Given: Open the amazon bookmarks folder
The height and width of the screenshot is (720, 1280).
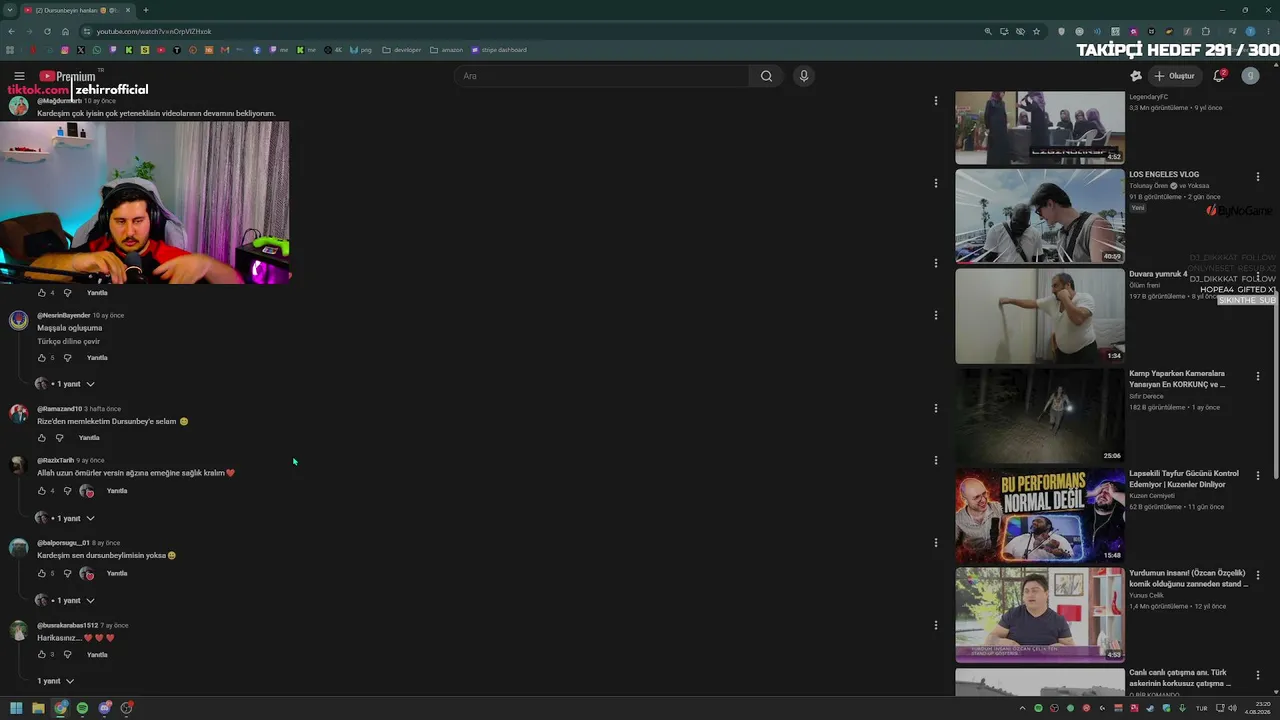Looking at the screenshot, I should pyautogui.click(x=447, y=50).
